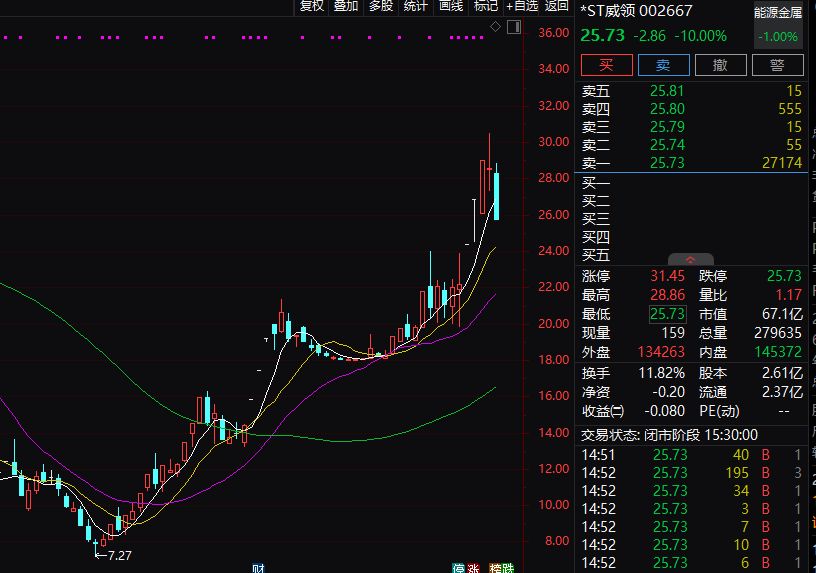
Task: Open the 叠加 overlay menu
Action: 346,6
